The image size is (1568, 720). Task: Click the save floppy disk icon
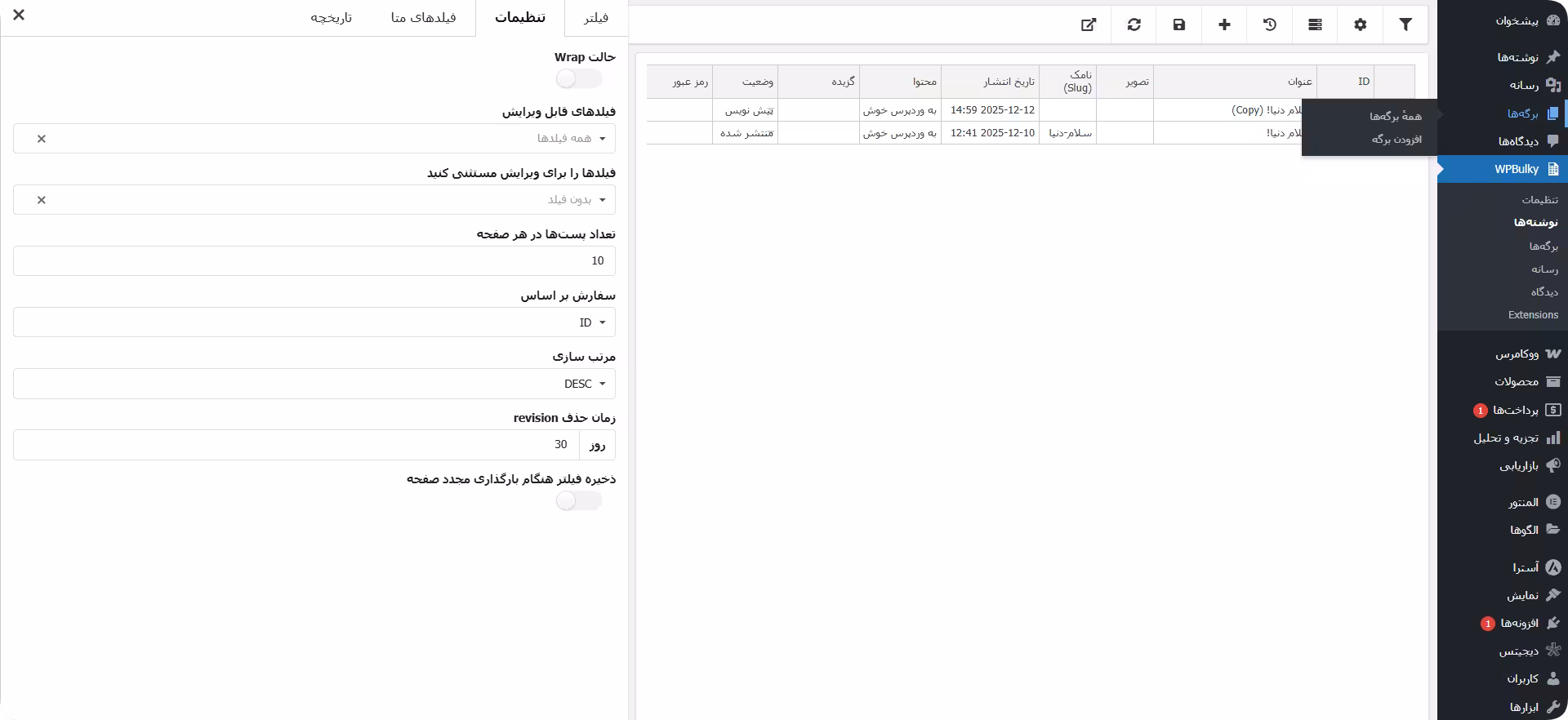[1178, 24]
